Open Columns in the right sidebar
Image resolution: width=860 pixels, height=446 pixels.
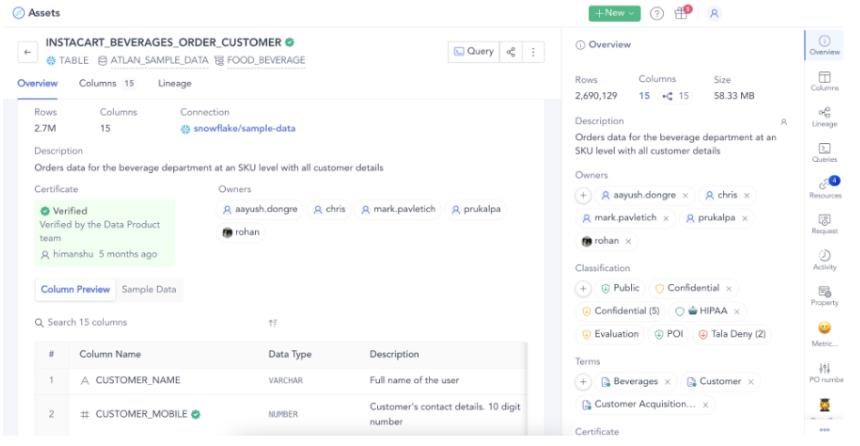click(824, 81)
